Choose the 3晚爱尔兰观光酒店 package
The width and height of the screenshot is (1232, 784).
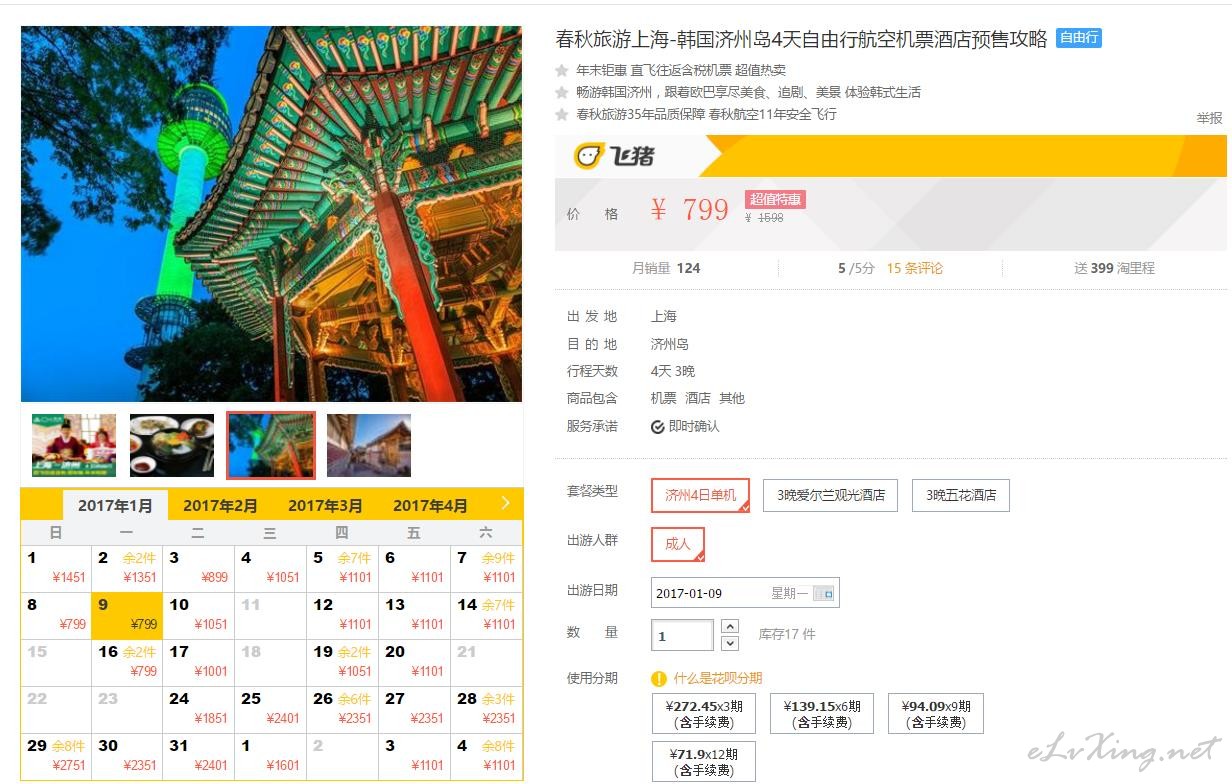(x=830, y=495)
